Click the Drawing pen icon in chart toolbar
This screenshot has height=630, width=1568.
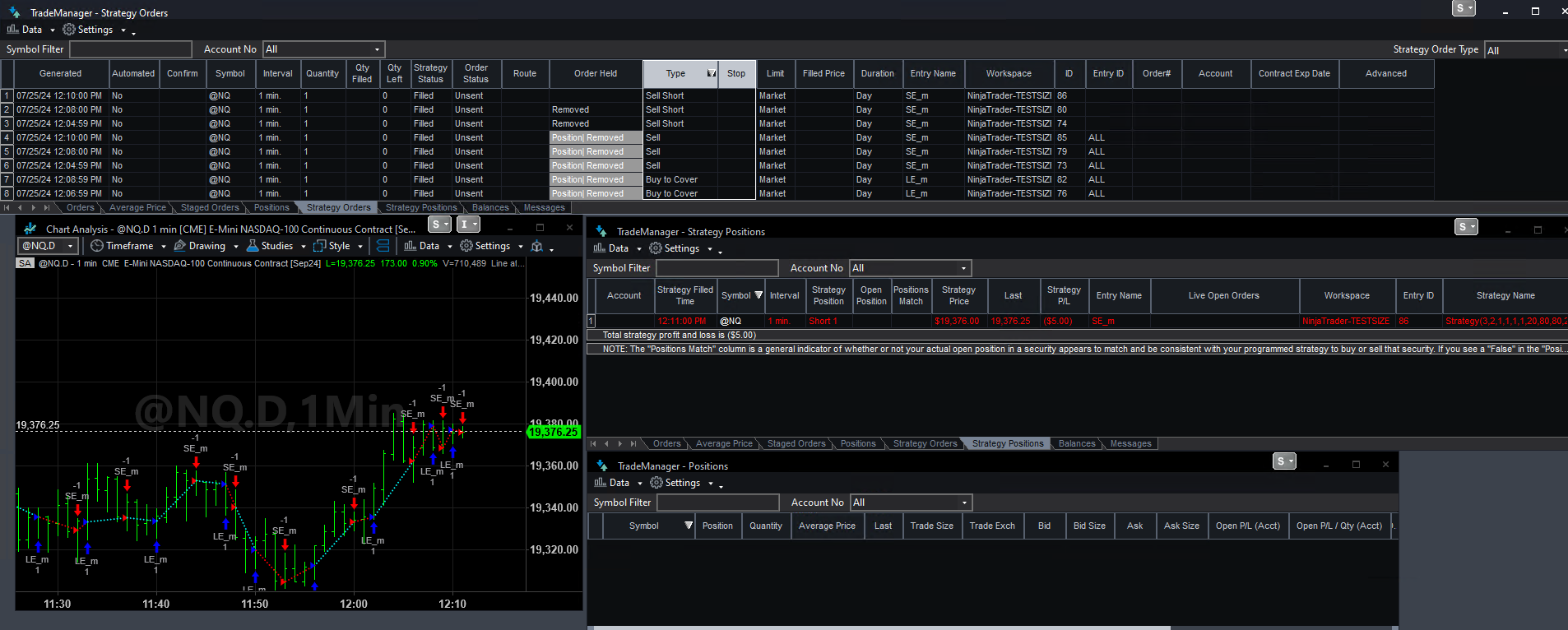coord(180,246)
